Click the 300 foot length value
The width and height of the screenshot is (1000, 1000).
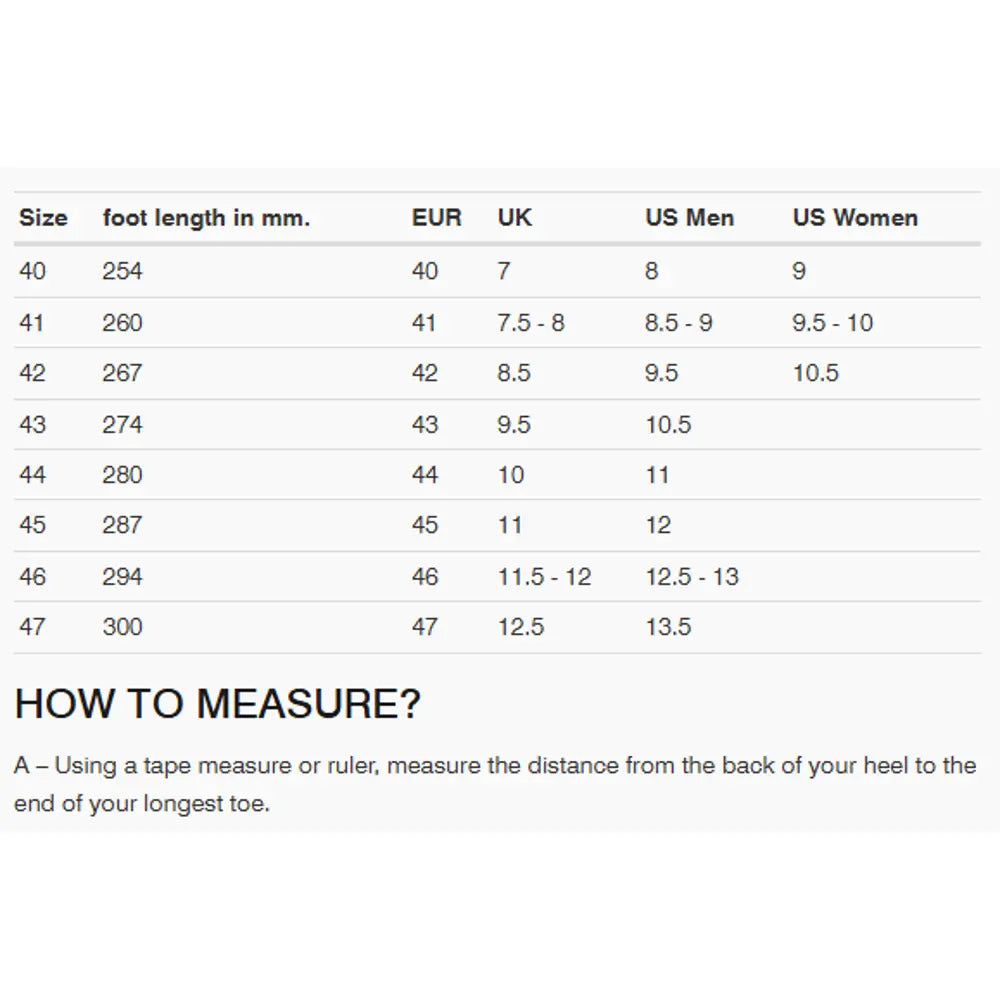tap(122, 627)
